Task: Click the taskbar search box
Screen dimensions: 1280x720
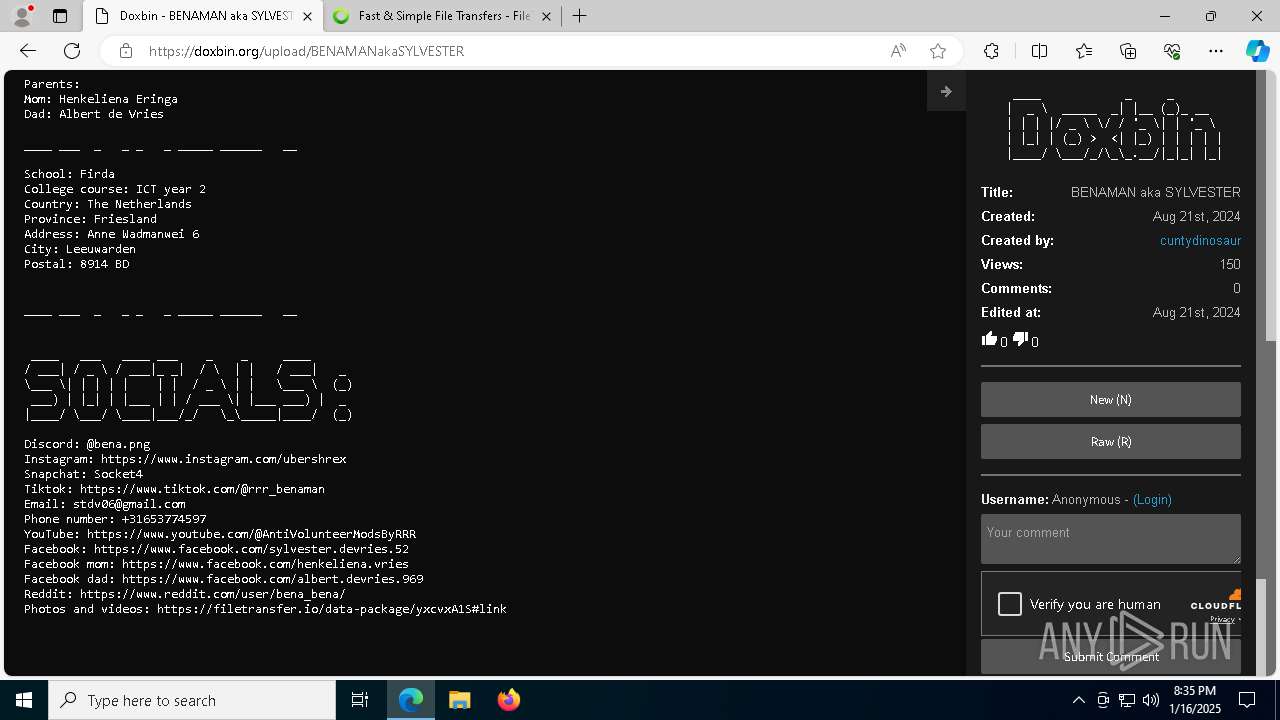Action: point(192,700)
